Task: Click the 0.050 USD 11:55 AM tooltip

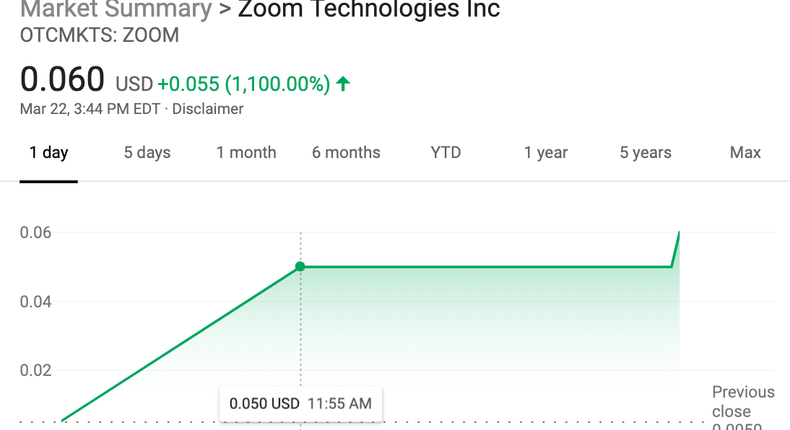Action: pos(300,404)
